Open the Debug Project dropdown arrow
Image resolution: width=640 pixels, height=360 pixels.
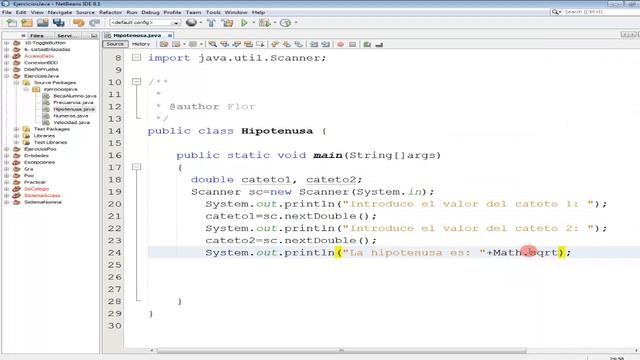[275, 23]
